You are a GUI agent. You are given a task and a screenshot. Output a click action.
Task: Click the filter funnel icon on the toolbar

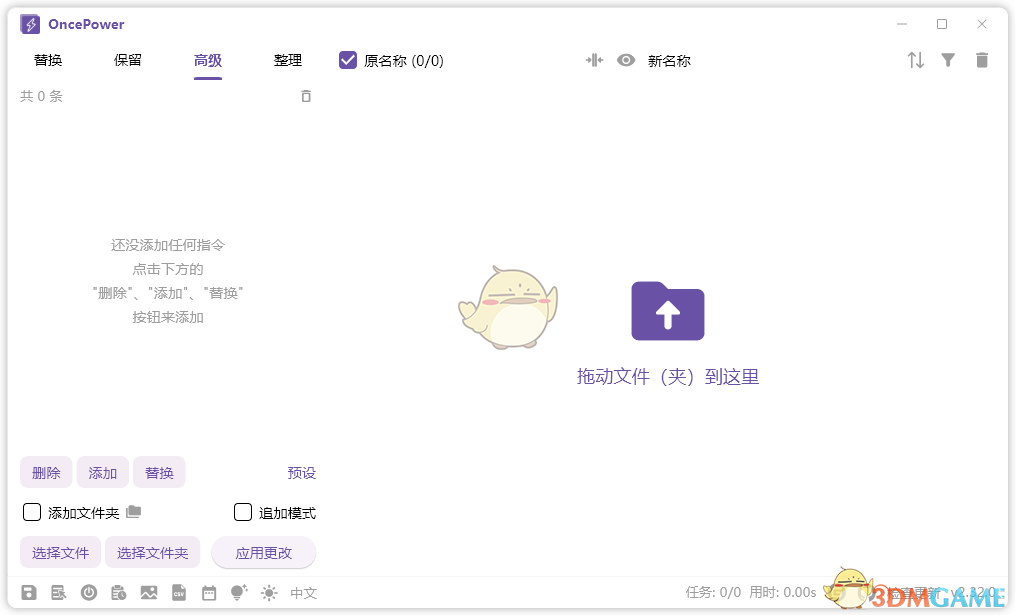coord(947,60)
